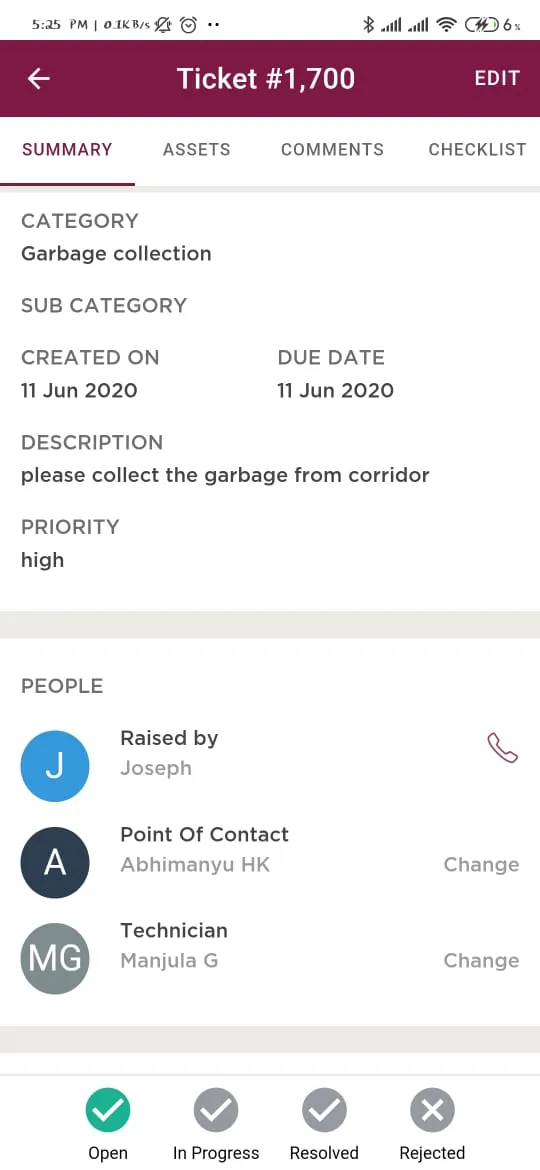Tap Joseph's blue J avatar
Viewport: 540px width, 1170px height.
55,766
